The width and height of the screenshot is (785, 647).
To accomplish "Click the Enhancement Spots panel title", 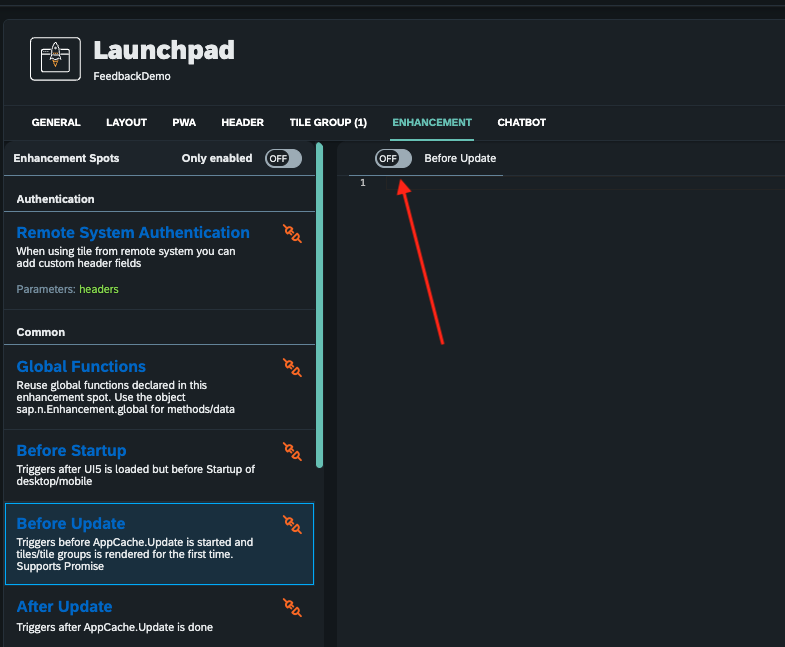I will (67, 158).
